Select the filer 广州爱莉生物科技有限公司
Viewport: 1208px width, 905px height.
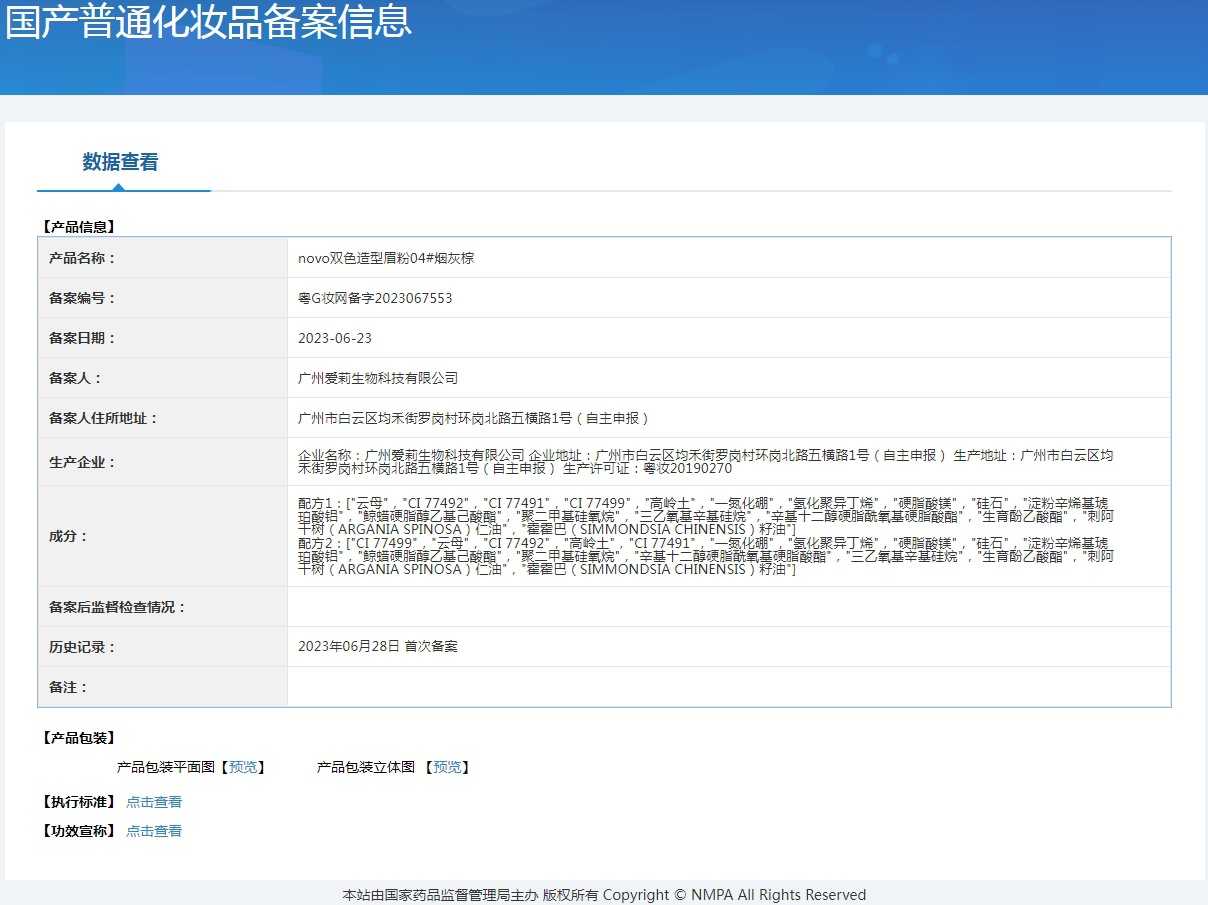tap(378, 378)
